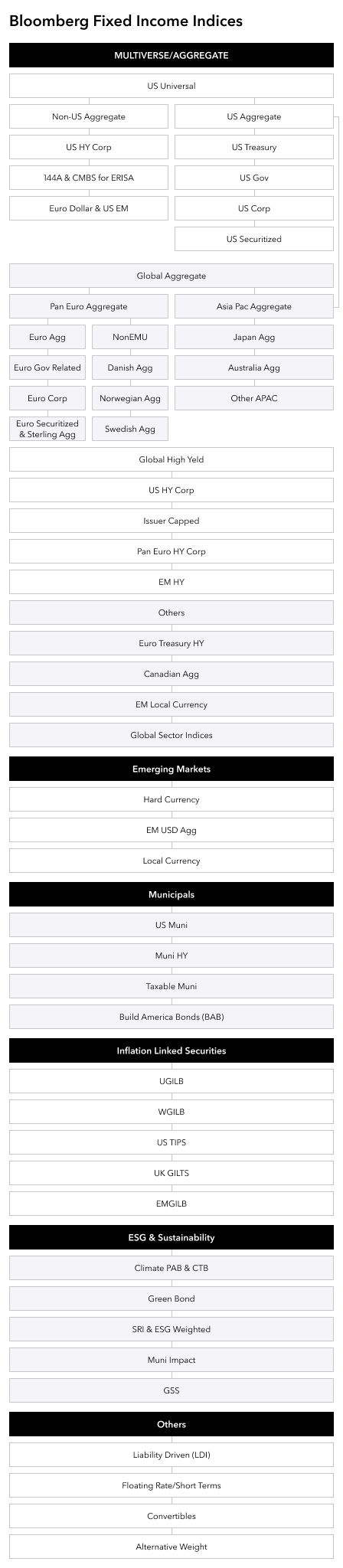Click EM USD Agg entry
Viewport: 343px width, 1568px height.
(171, 830)
